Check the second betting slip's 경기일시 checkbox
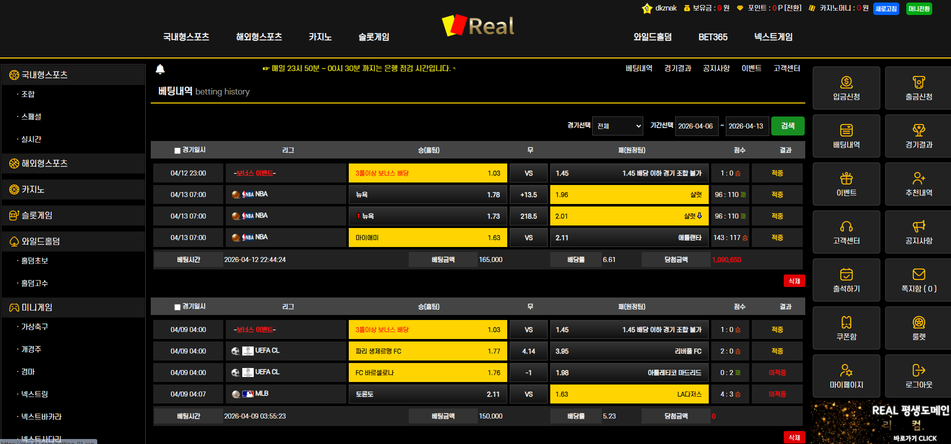Viewport: 951px width, 444px height. pyautogui.click(x=177, y=307)
